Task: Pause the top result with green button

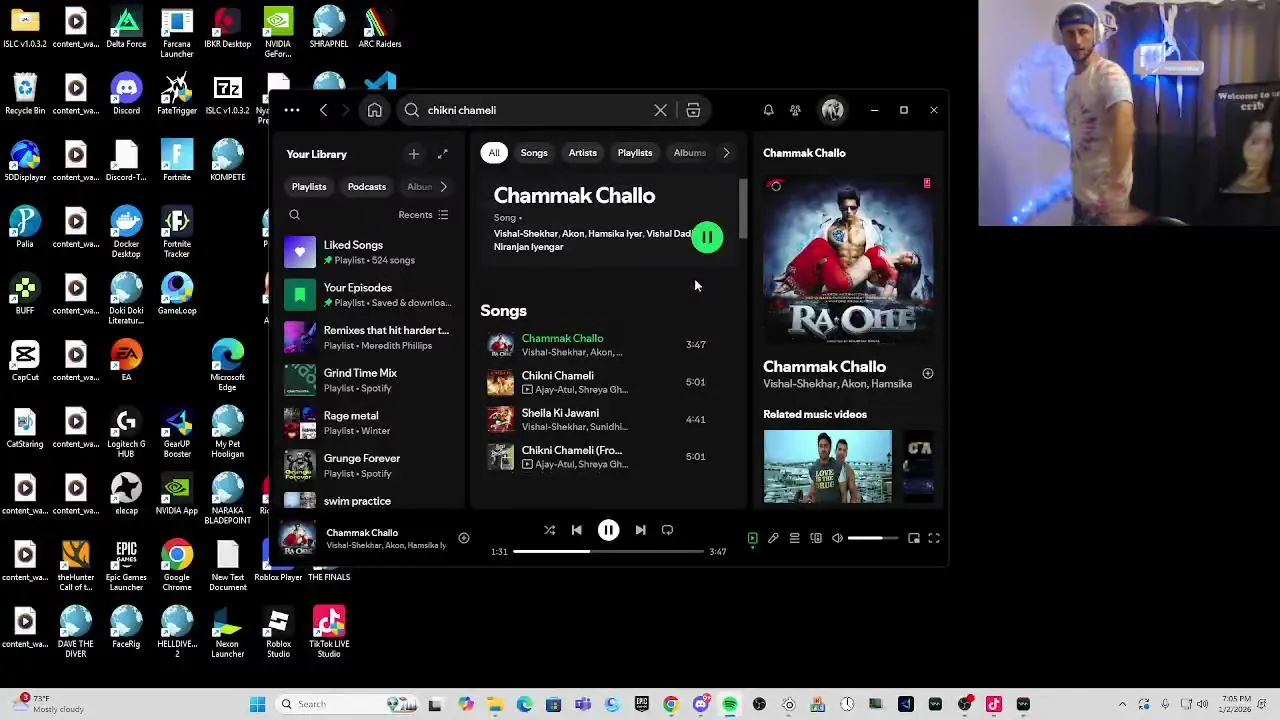Action: [707, 237]
